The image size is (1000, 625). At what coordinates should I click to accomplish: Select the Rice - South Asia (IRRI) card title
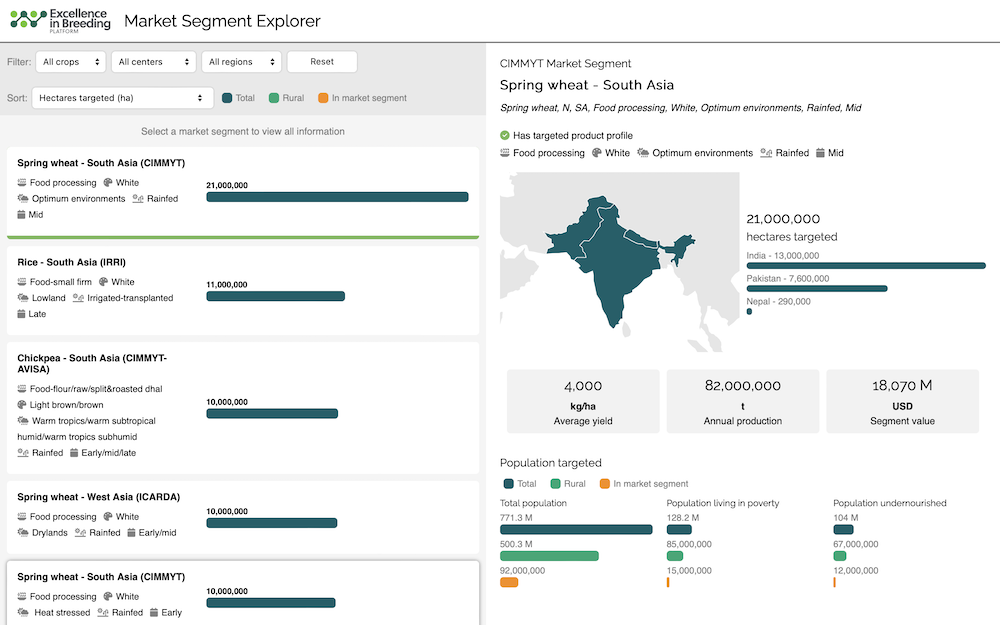71,262
